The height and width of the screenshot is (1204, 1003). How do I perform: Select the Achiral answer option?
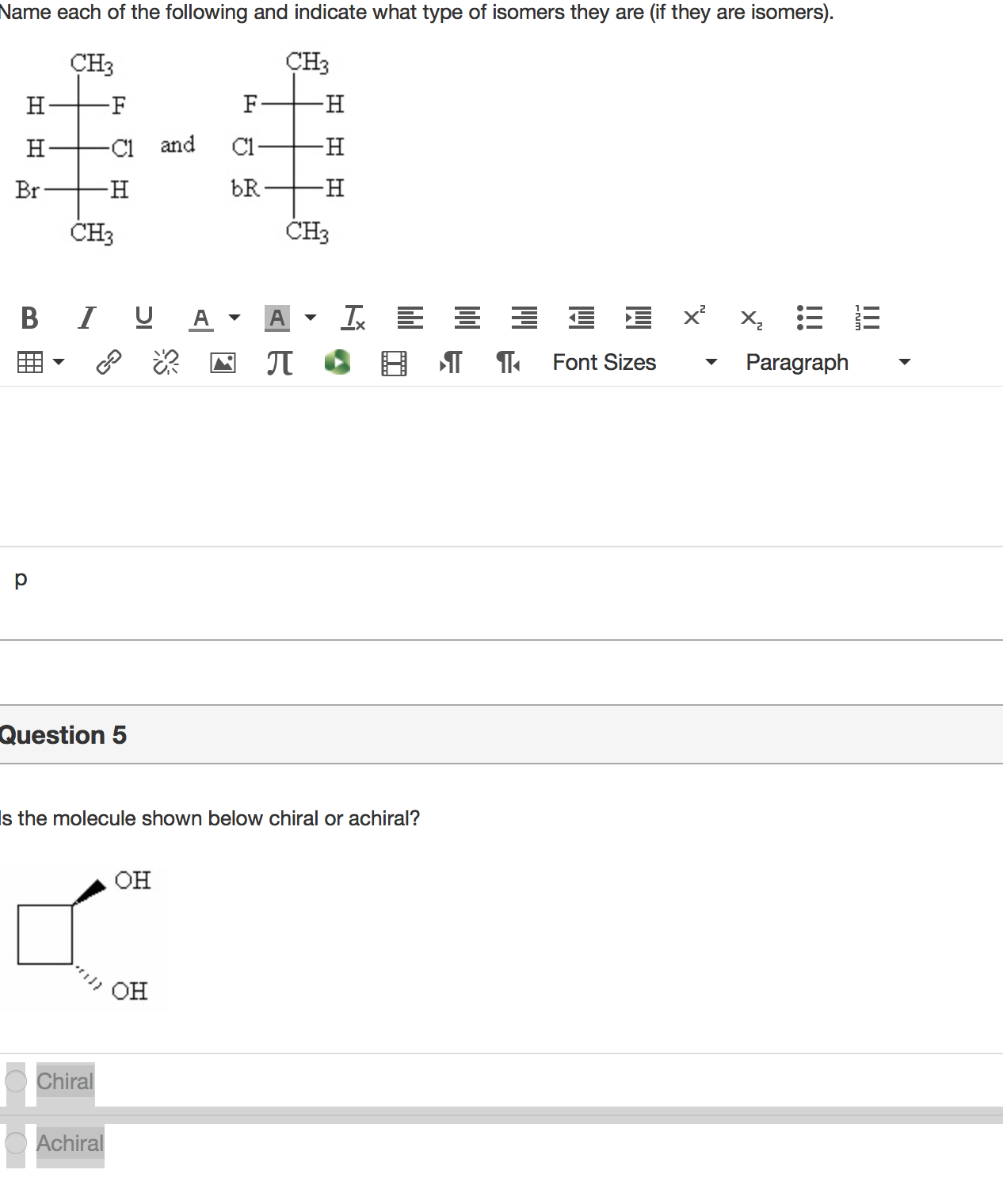16,1143
